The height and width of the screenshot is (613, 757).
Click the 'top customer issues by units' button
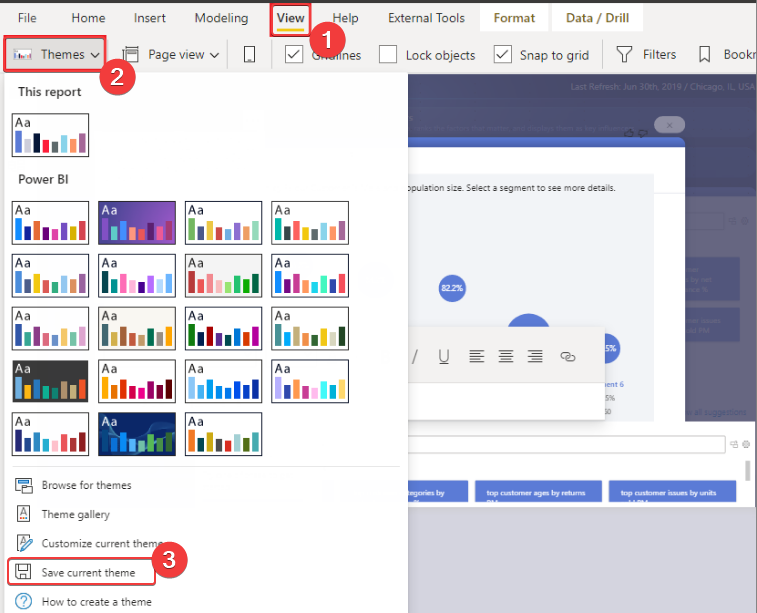672,492
